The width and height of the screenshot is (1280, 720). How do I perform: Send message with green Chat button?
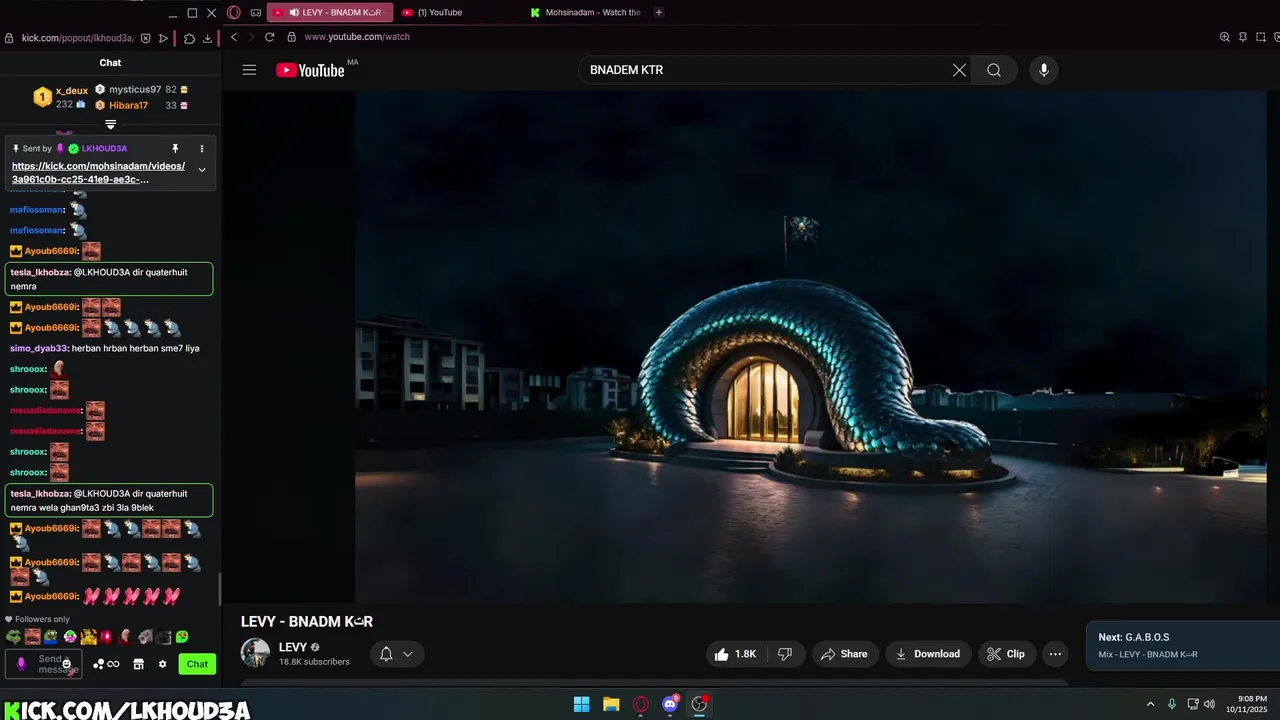198,664
